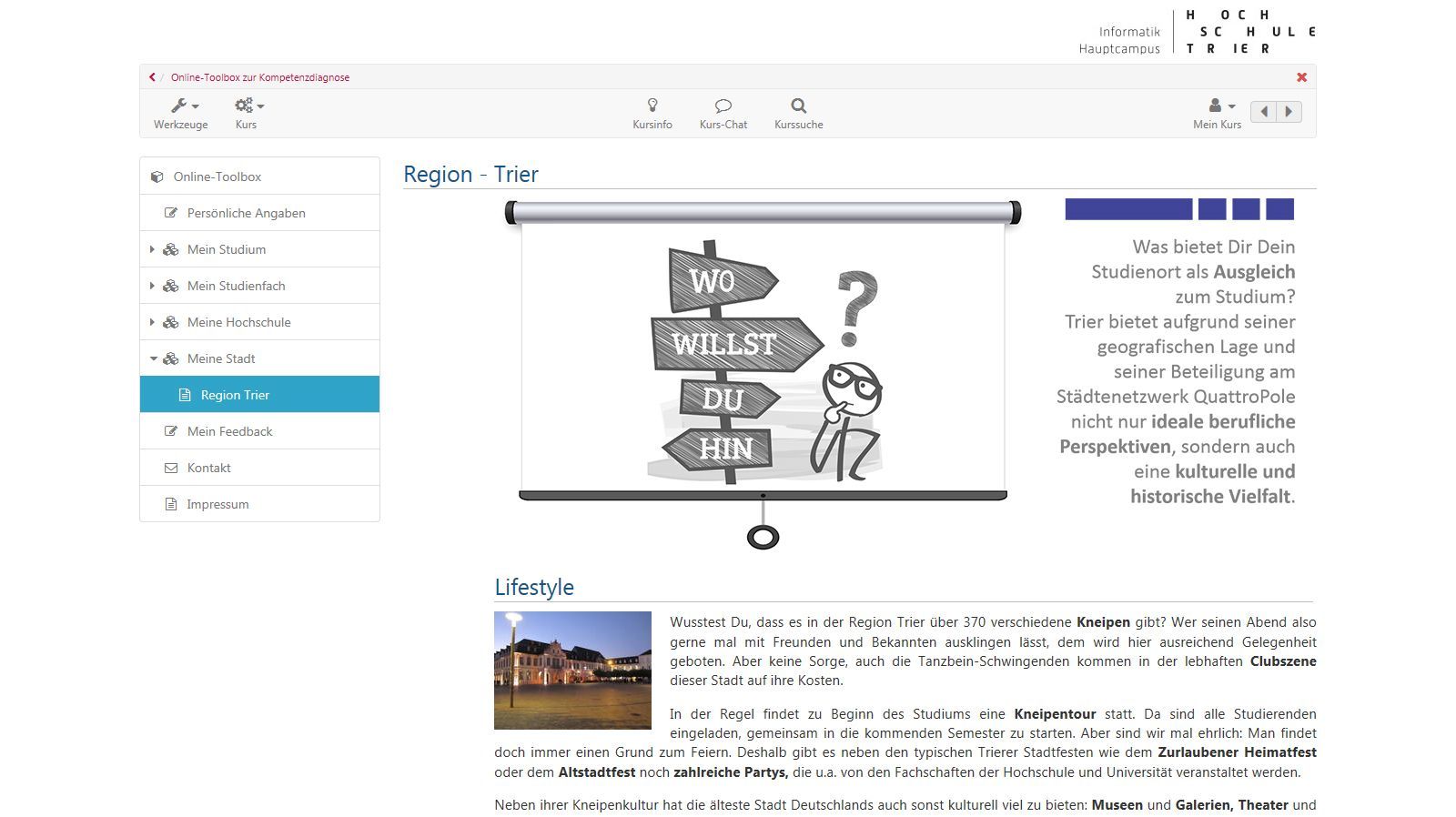Collapse the Meine Stadt section

pyautogui.click(x=153, y=358)
